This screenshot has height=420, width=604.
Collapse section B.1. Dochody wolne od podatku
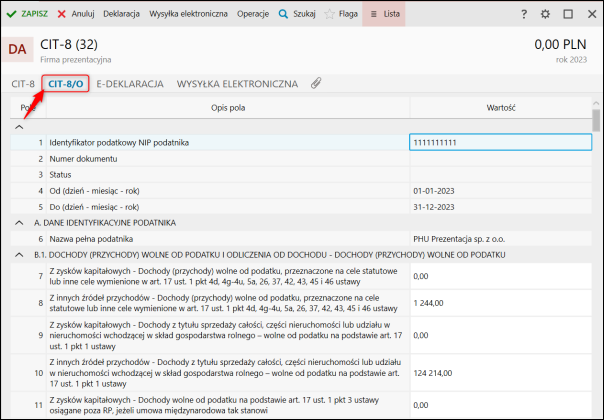point(19,255)
